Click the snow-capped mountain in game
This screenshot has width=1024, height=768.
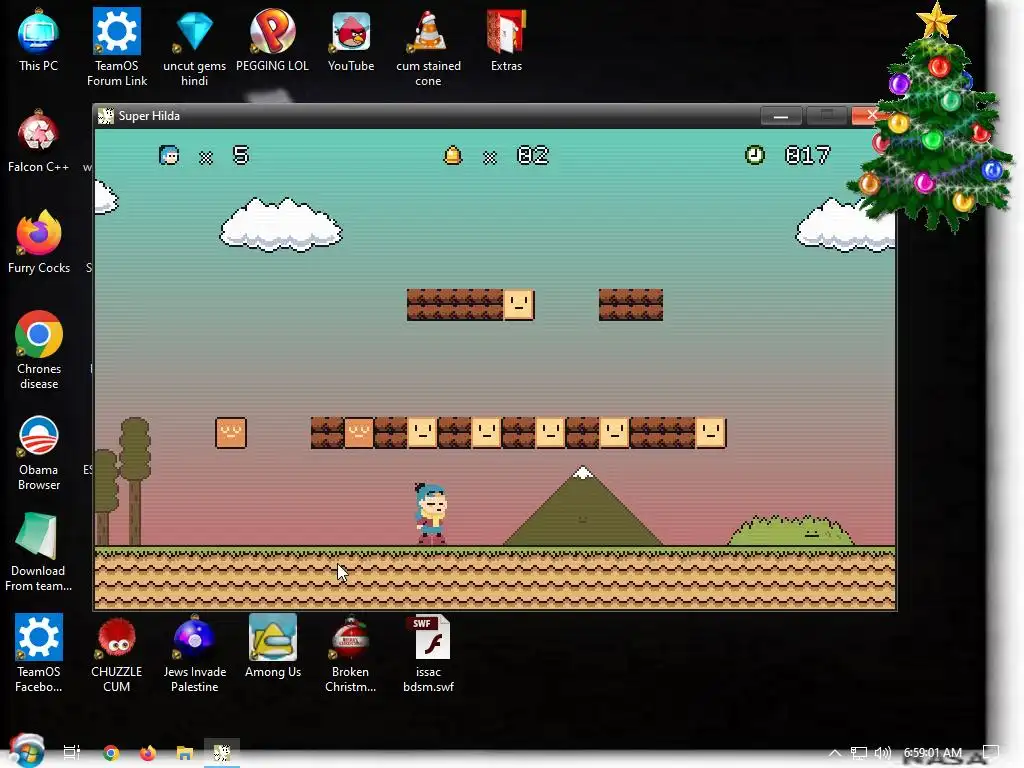583,506
